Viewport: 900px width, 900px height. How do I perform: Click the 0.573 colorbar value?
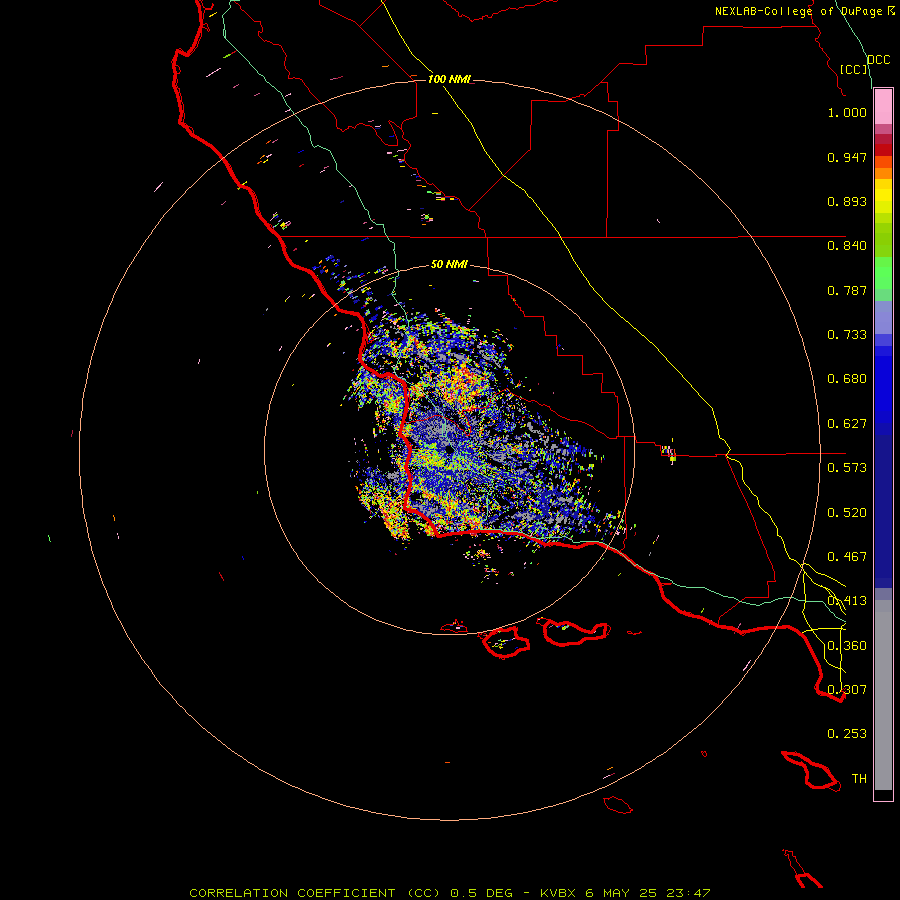pos(847,468)
